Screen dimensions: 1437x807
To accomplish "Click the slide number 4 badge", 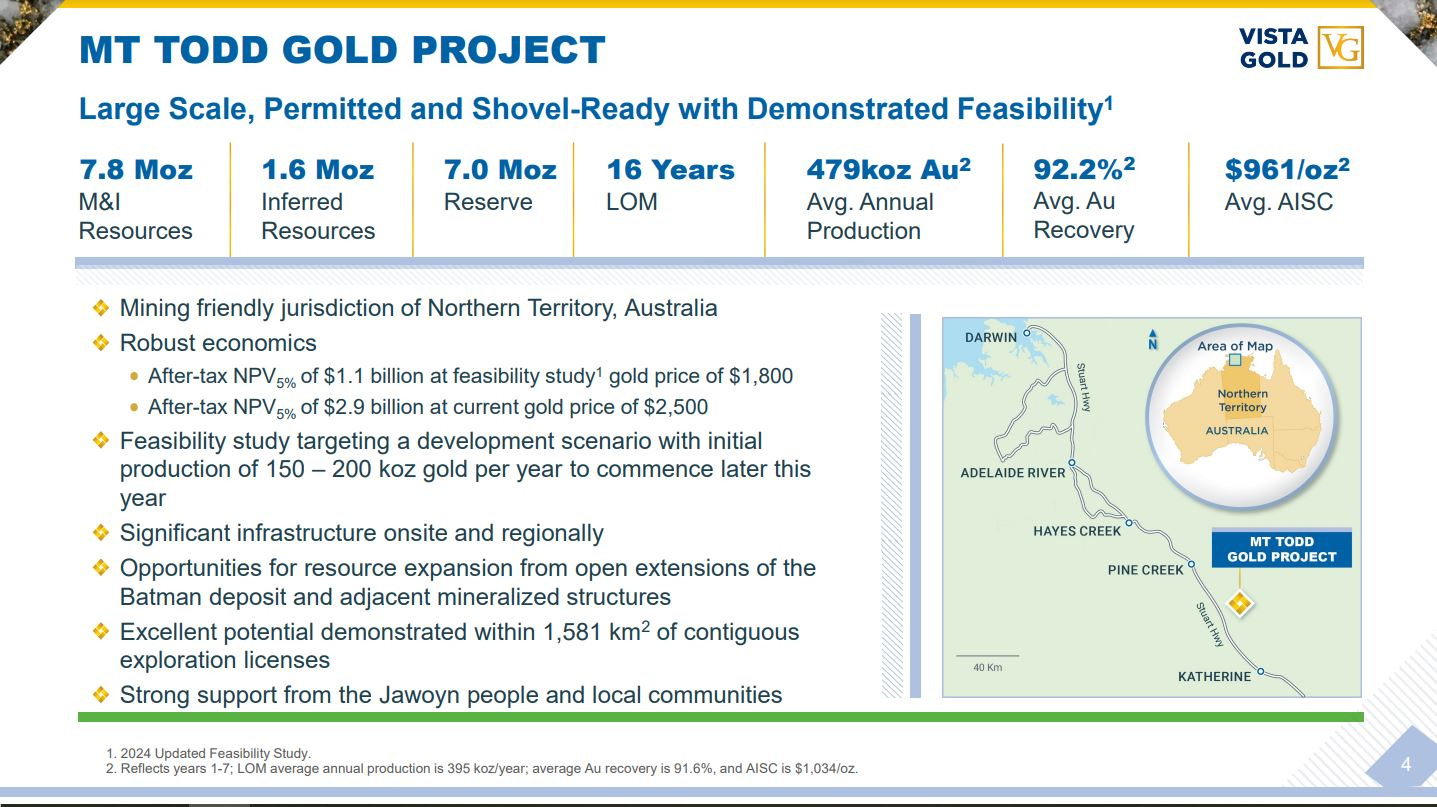I will [x=1406, y=765].
